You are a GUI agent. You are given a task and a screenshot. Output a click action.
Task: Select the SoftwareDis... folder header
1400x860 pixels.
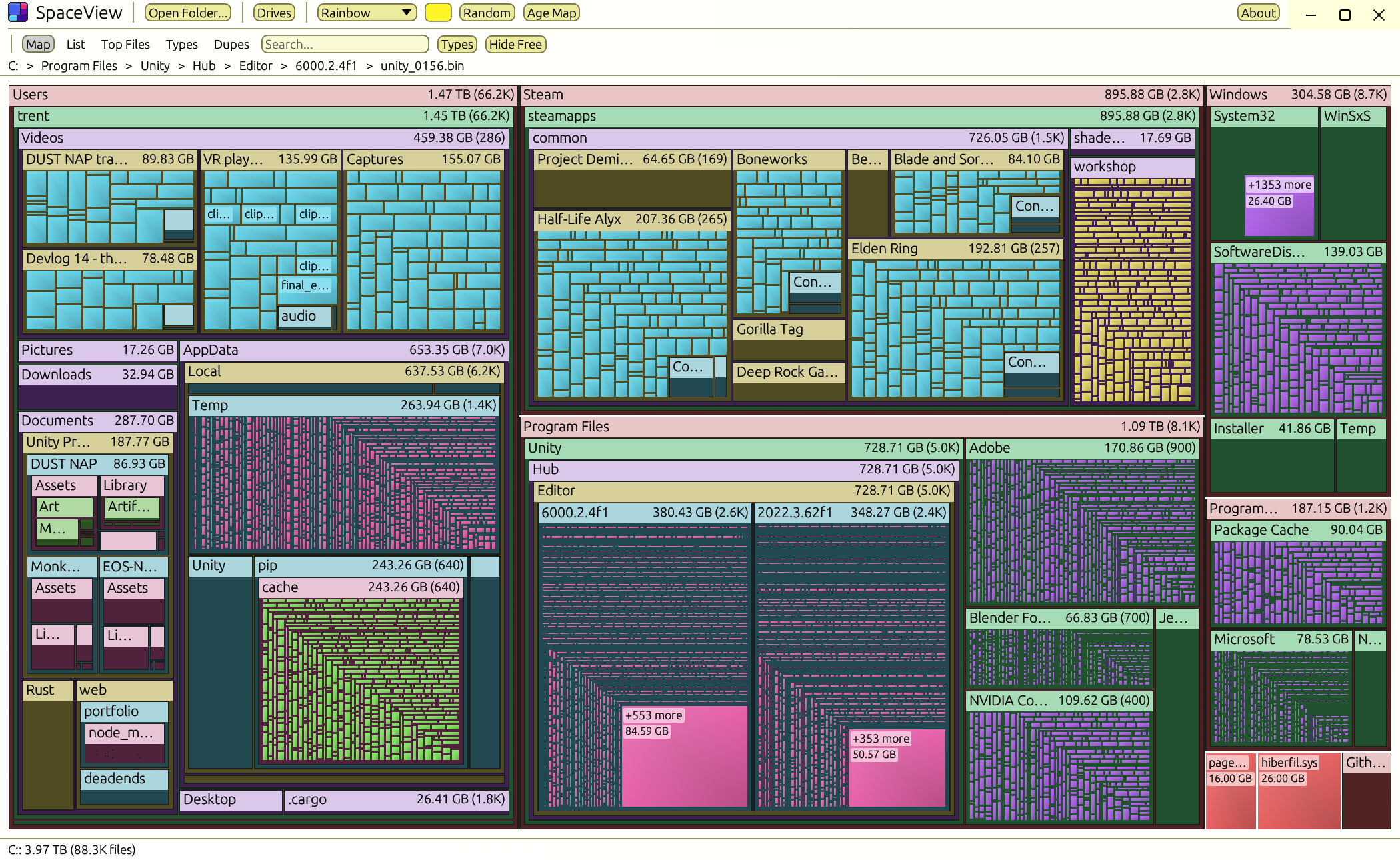[x=1298, y=251]
